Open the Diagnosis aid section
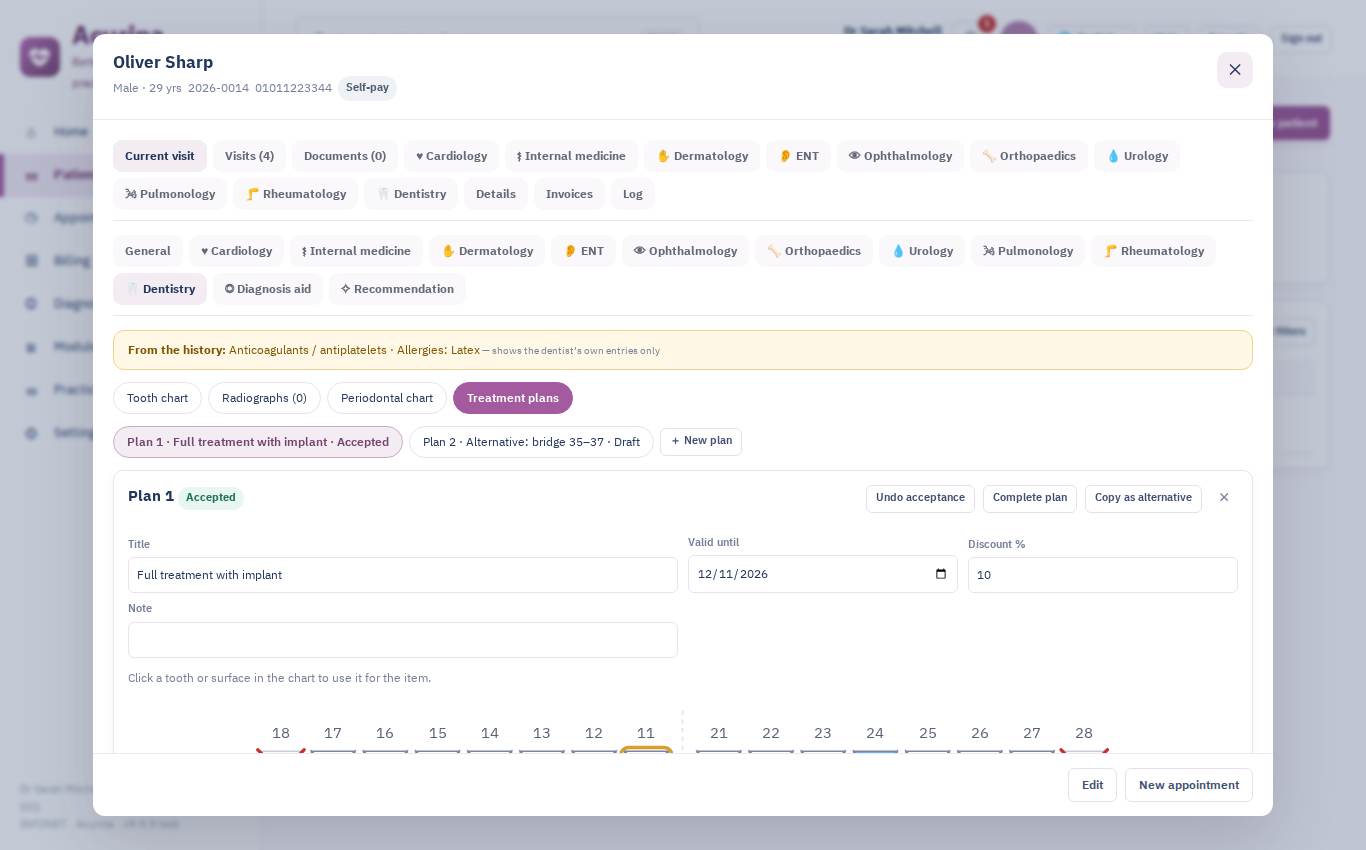Screen dimensions: 1366x850 pyautogui.click(x=268, y=289)
